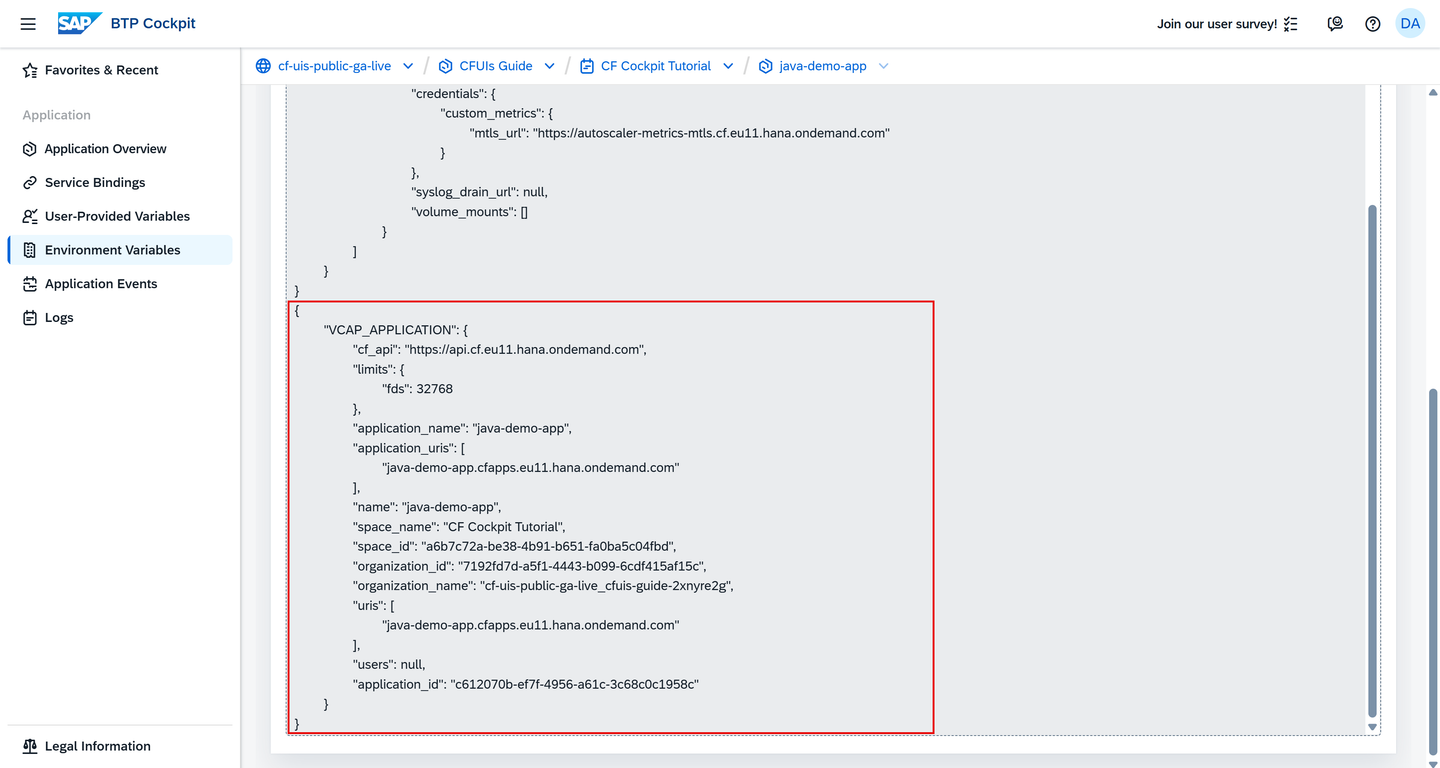Expand the cf-uis-public-ga-live breadcrumb dropdown
This screenshot has width=1440, height=768.
[408, 66]
